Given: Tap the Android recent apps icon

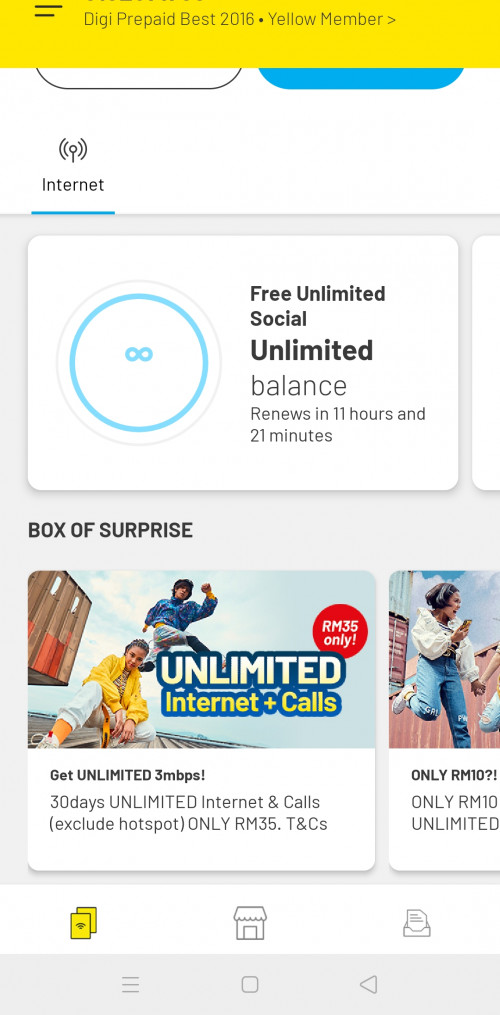Looking at the screenshot, I should click(x=131, y=985).
